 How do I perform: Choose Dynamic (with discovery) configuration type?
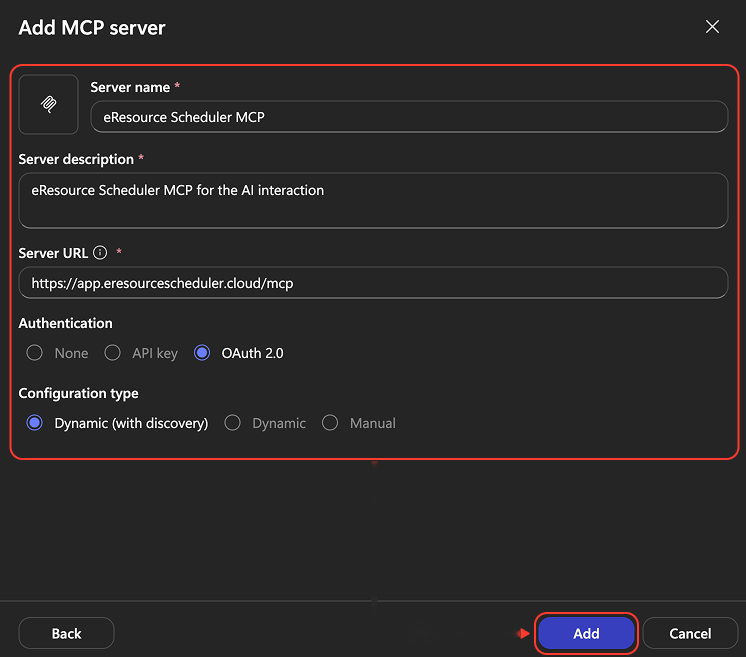tap(34, 423)
